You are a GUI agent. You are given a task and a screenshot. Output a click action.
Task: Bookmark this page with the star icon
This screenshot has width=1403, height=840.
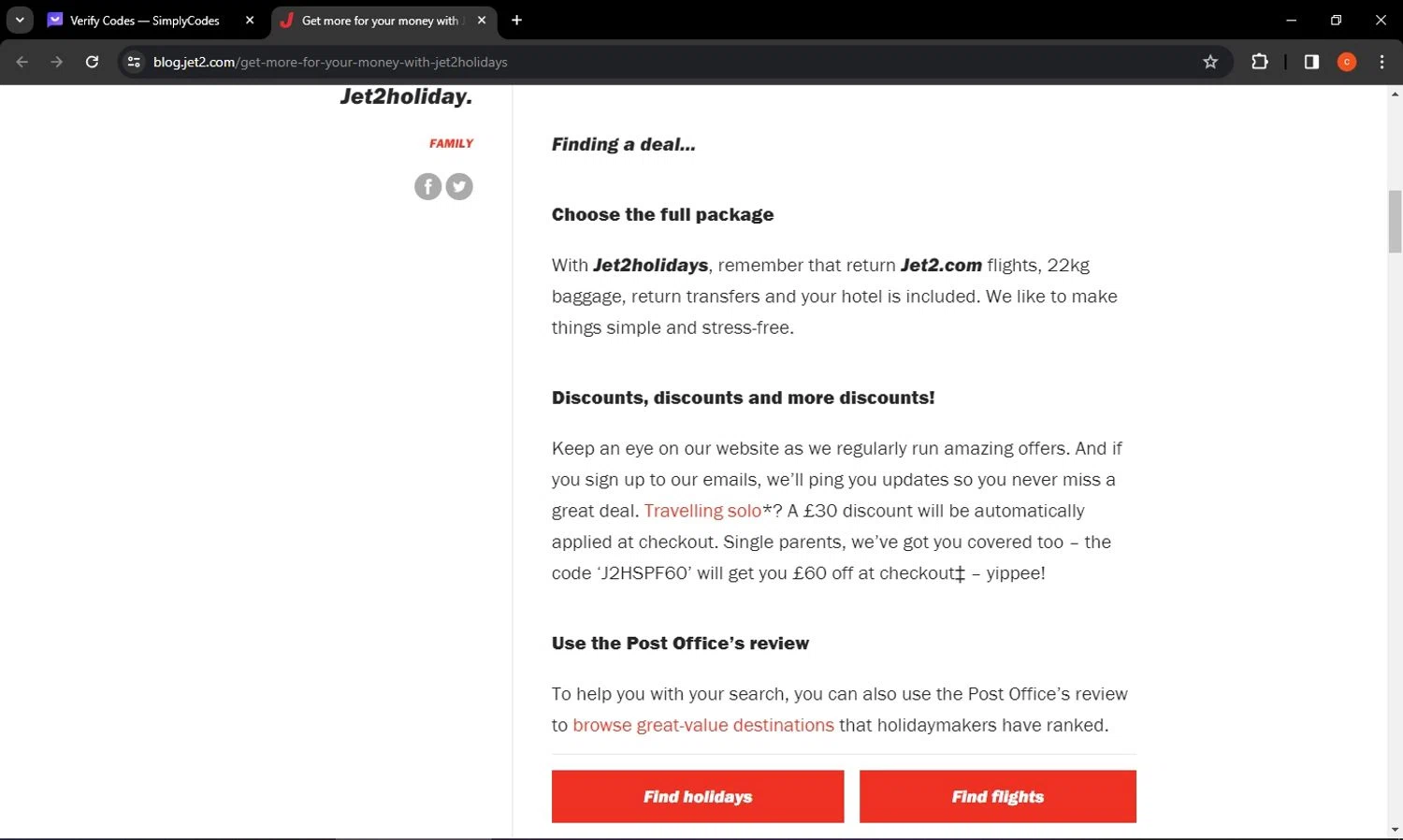(x=1210, y=62)
